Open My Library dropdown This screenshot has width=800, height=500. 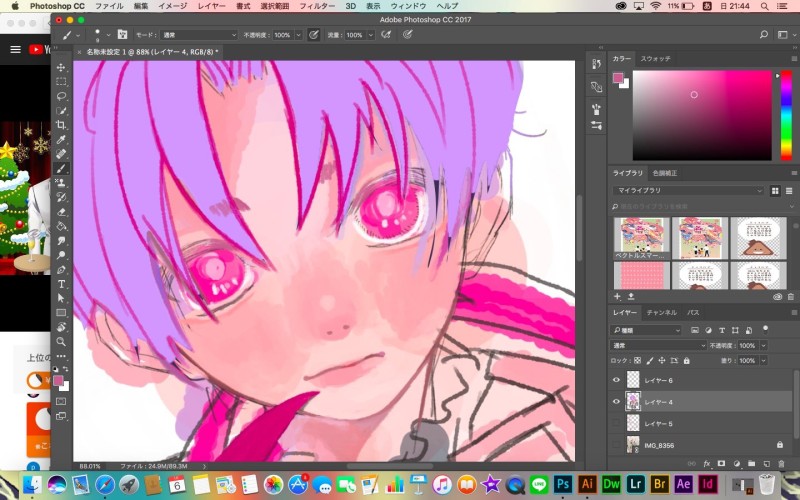(688, 190)
